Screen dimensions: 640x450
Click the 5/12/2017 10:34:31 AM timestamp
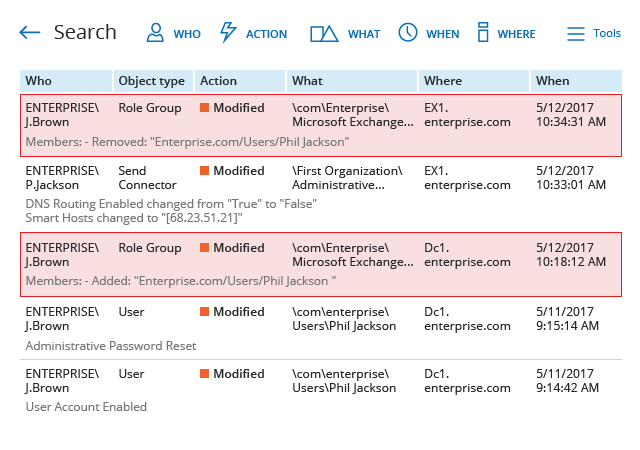[571, 115]
